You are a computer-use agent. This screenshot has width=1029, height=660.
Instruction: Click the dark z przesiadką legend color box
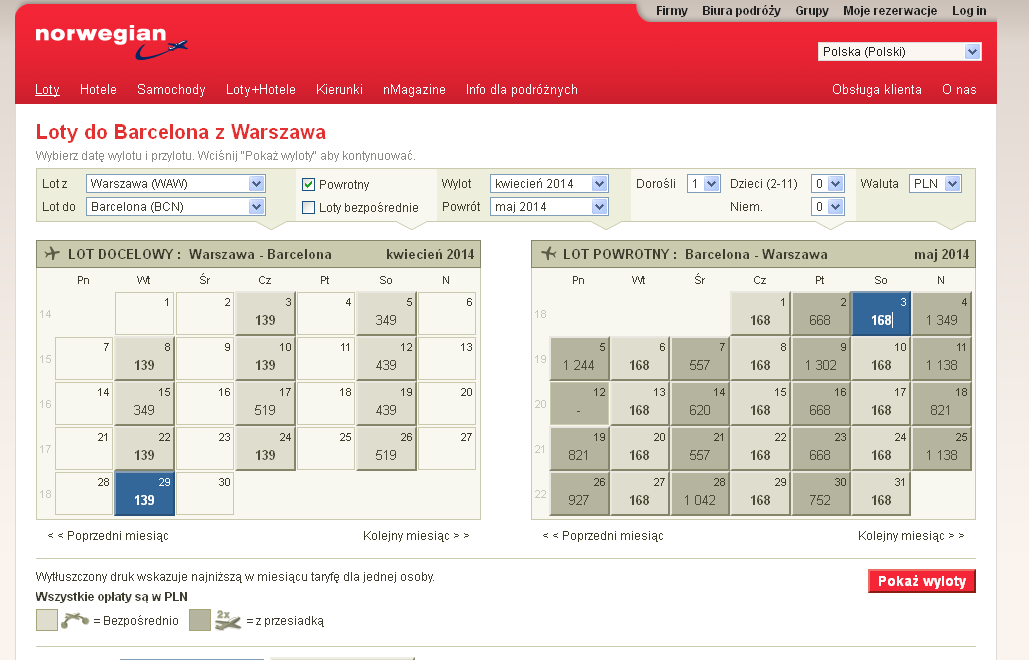point(200,620)
